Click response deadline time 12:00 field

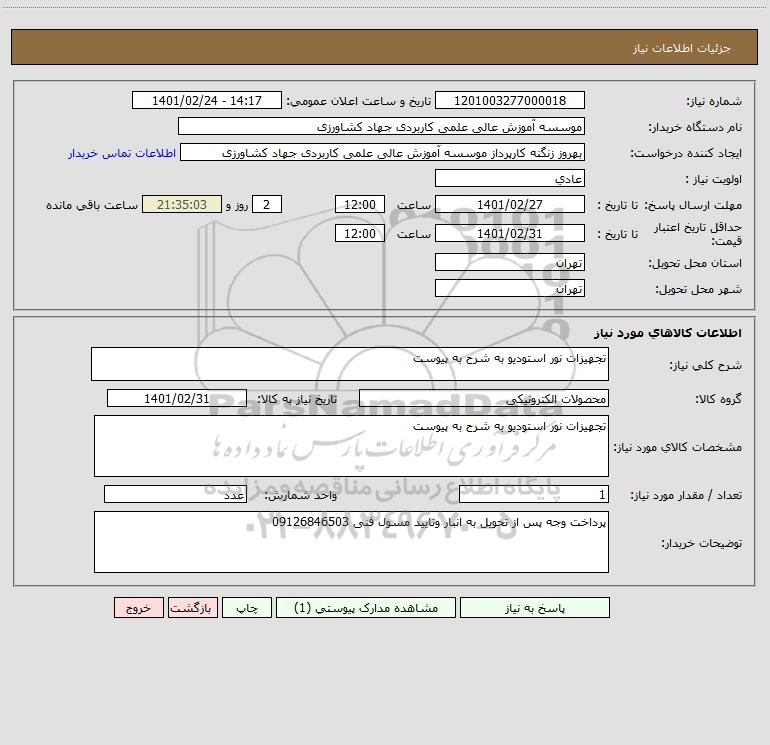pos(359,204)
